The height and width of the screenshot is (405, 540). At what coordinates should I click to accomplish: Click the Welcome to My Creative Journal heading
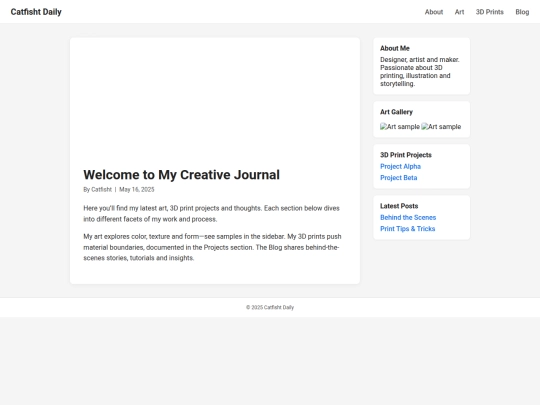pyautogui.click(x=181, y=175)
